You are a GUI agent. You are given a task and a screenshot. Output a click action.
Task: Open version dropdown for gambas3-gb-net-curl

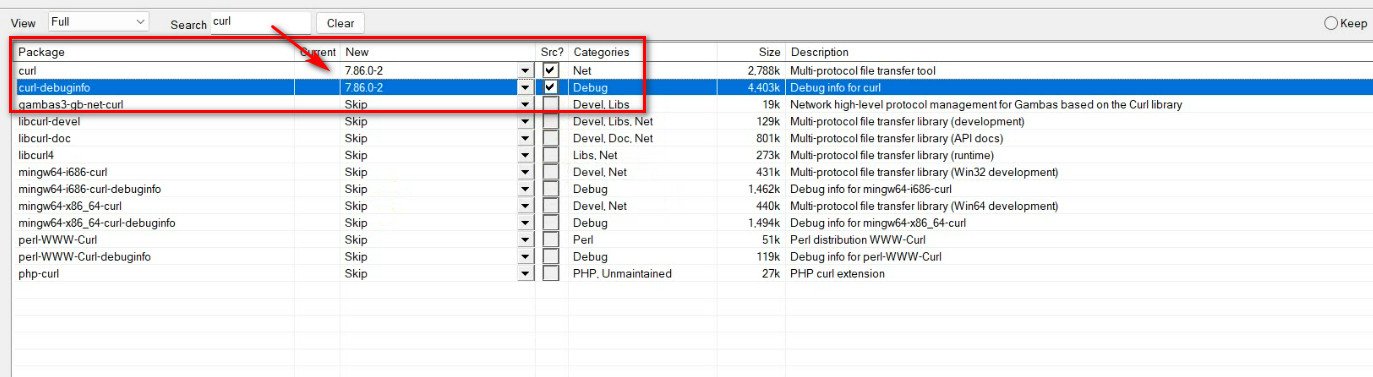click(x=525, y=105)
